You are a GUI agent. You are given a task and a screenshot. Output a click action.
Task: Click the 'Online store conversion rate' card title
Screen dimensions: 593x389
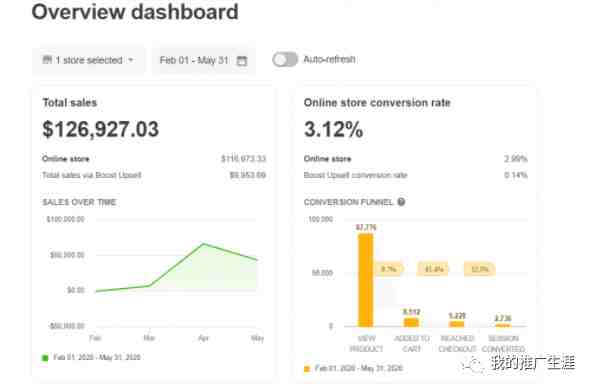[x=377, y=103]
